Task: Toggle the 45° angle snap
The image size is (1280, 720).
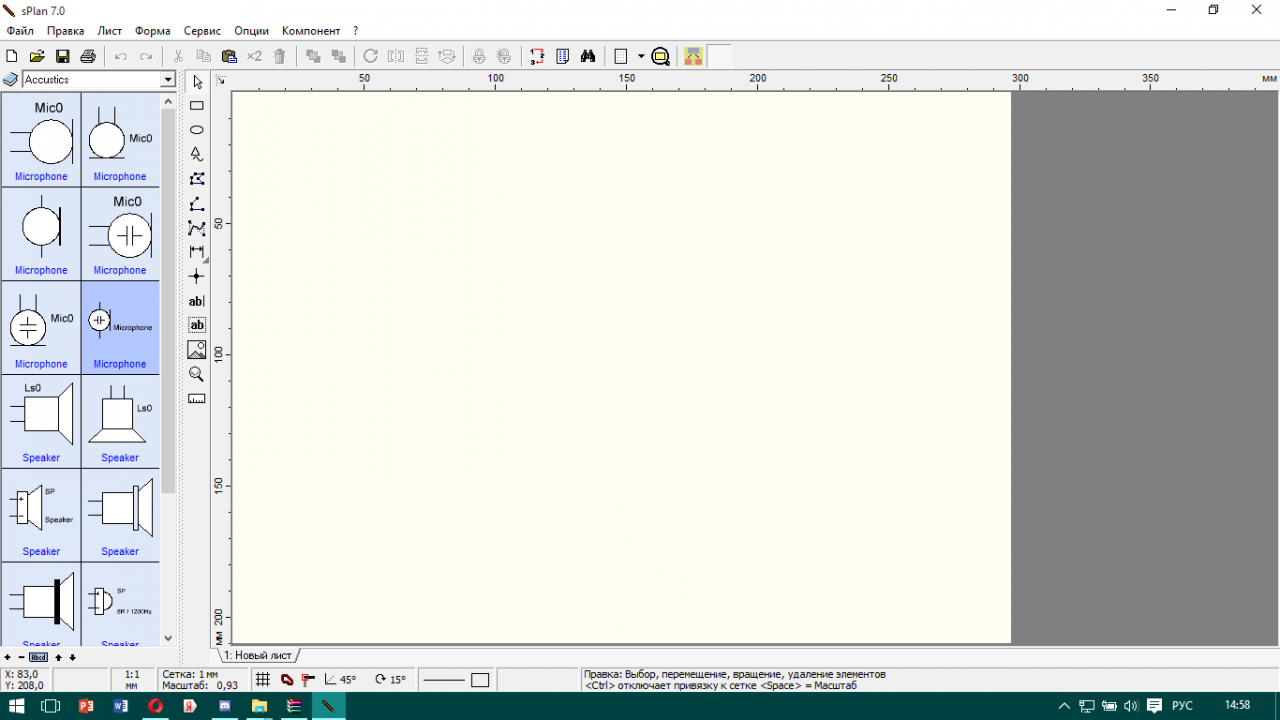Action: pos(340,680)
